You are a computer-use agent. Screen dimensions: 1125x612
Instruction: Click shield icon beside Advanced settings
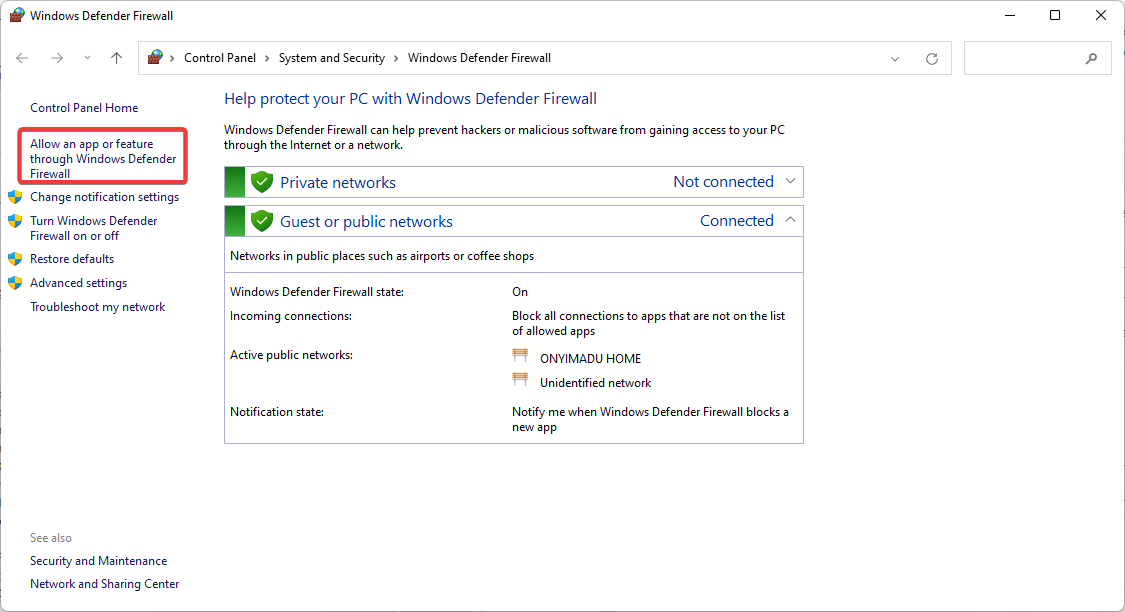tap(15, 283)
